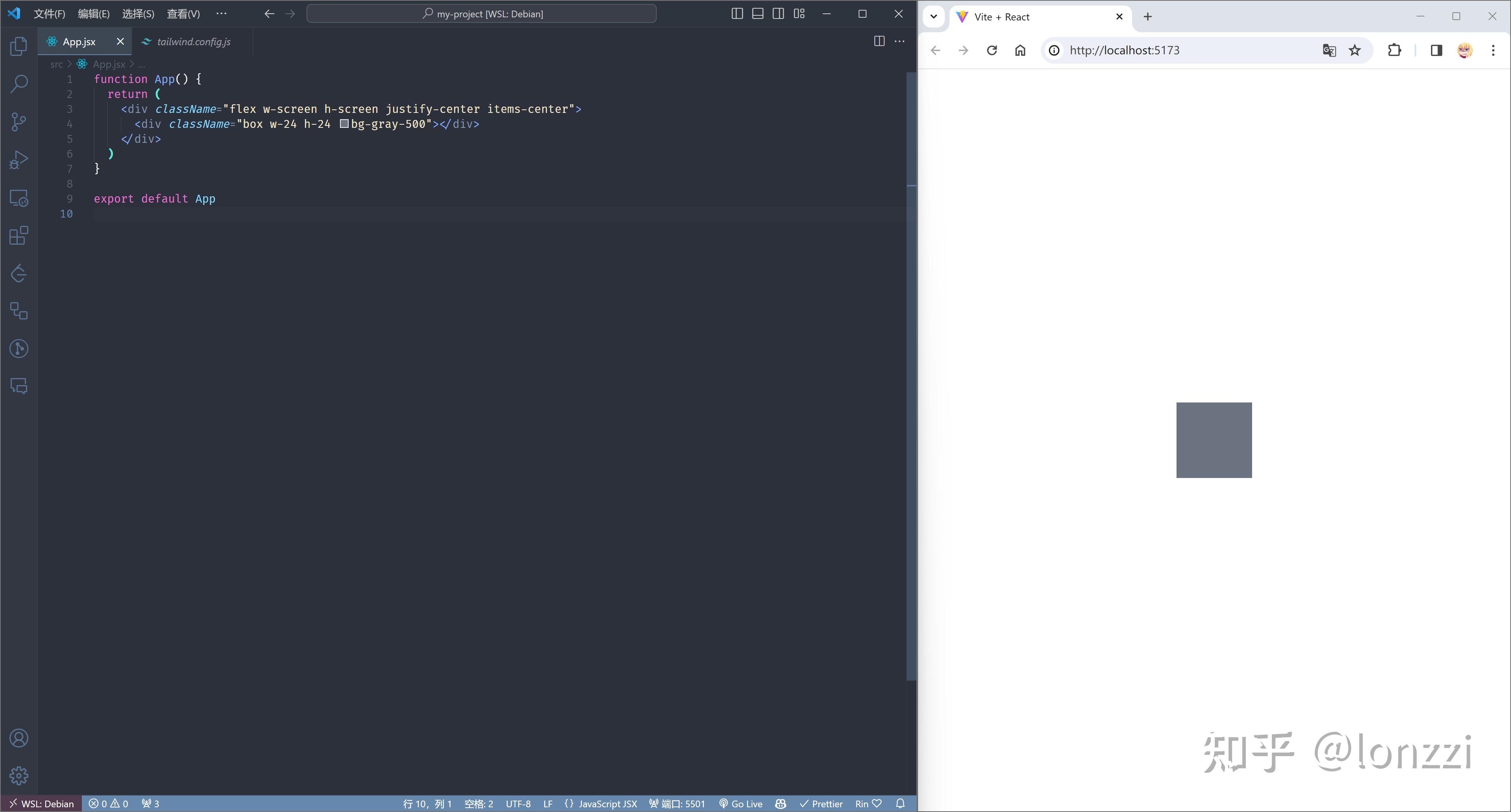Open the Source Control view
This screenshot has width=1511, height=812.
pyautogui.click(x=19, y=122)
